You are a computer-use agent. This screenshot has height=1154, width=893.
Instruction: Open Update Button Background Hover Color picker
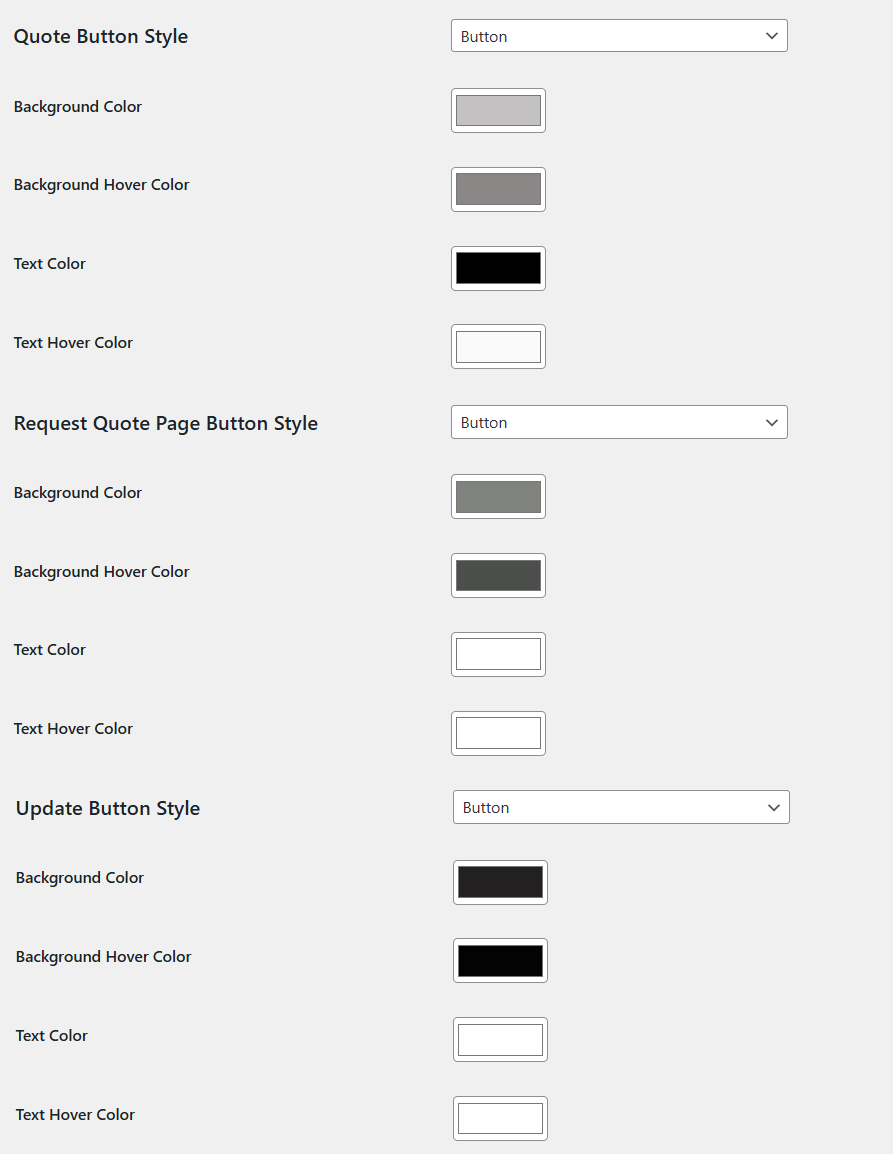[500, 960]
